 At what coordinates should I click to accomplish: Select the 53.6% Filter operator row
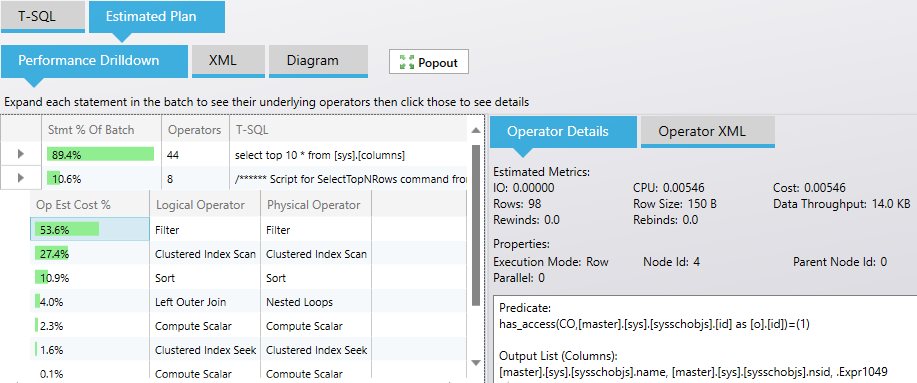click(249, 229)
